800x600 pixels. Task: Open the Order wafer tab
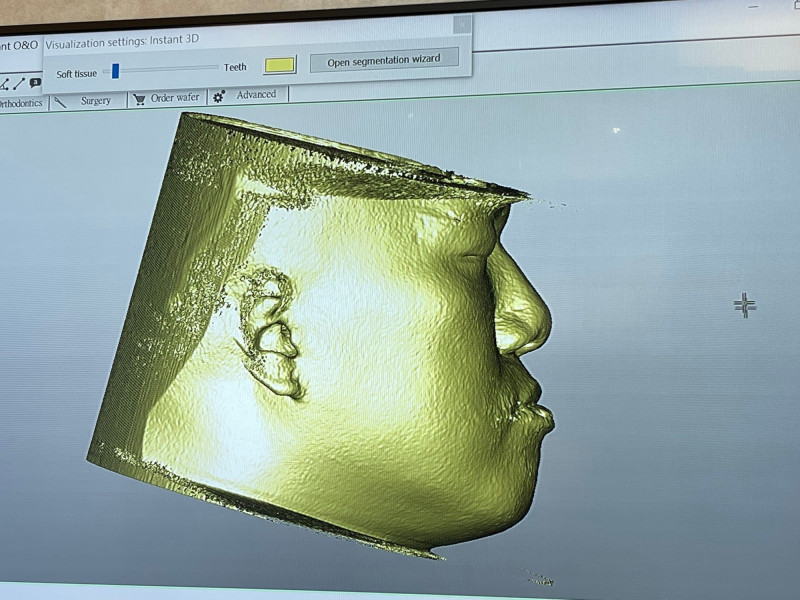167,97
